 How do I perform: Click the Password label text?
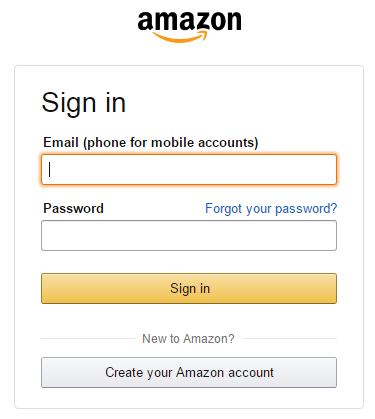pos(73,209)
